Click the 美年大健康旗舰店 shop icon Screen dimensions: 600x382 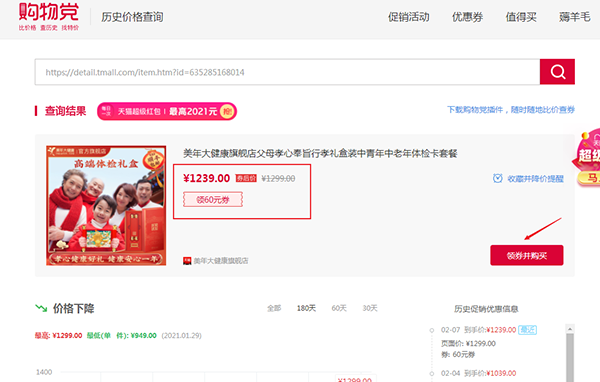click(x=187, y=261)
